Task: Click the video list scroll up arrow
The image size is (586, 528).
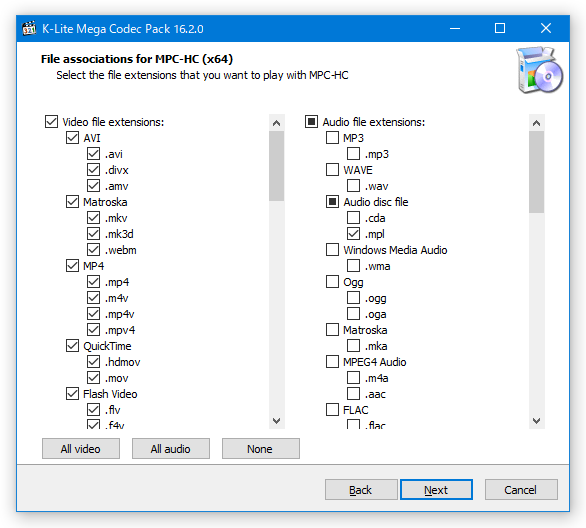Action: click(277, 123)
